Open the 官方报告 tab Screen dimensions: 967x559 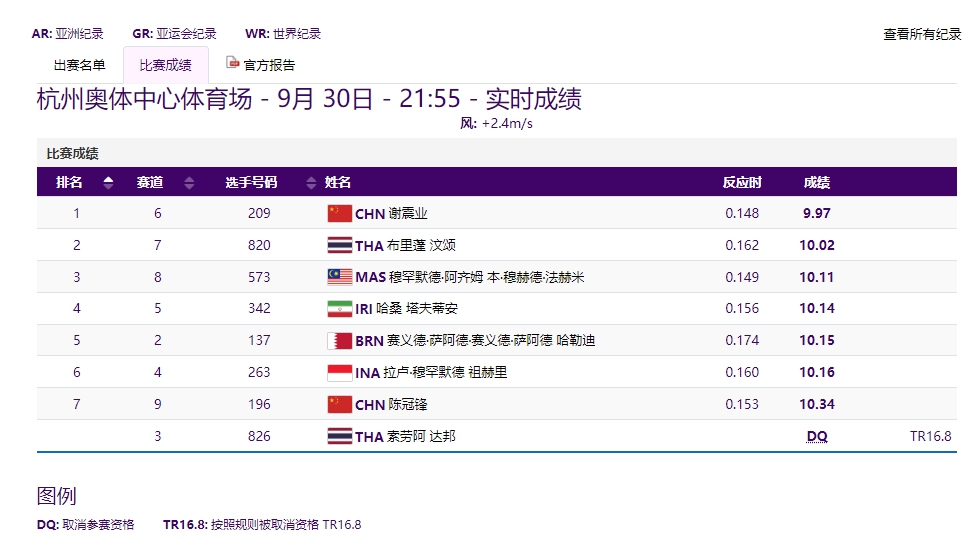pos(269,65)
